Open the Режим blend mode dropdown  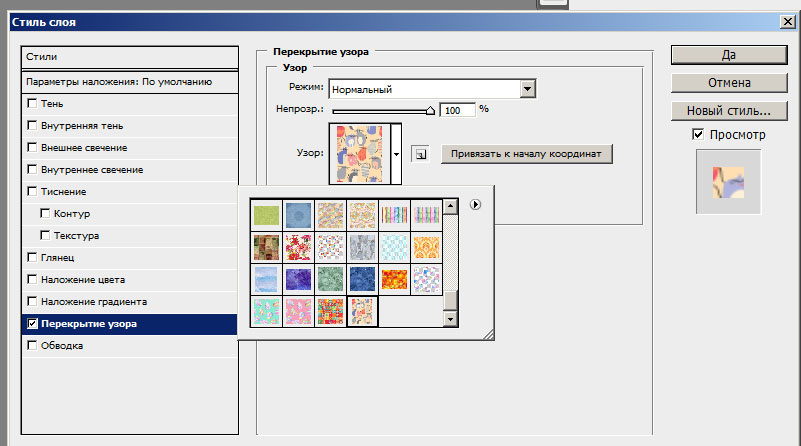(x=527, y=89)
